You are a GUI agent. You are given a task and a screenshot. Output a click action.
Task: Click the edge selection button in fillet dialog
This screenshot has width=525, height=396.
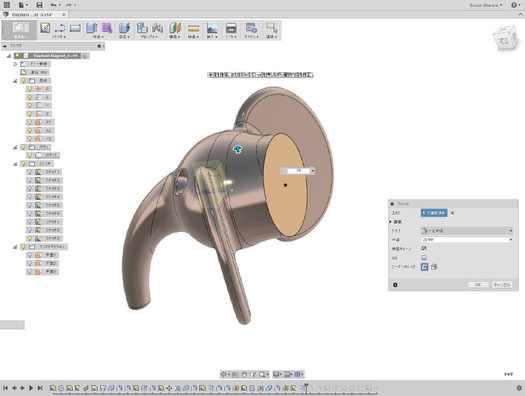click(434, 213)
